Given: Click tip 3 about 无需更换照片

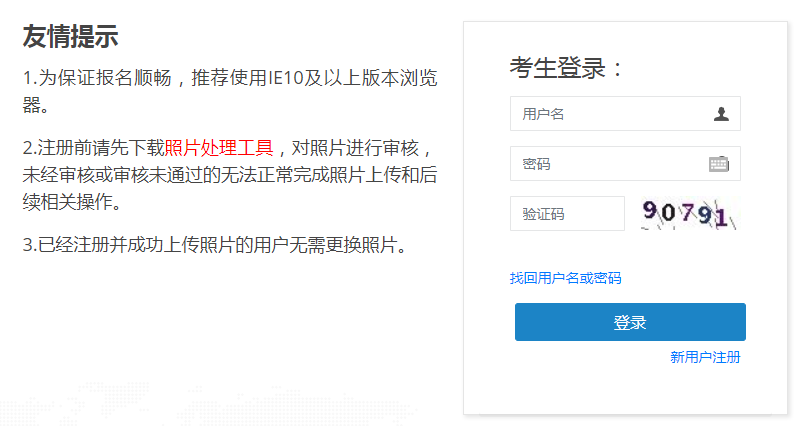Looking at the screenshot, I should coord(215,245).
